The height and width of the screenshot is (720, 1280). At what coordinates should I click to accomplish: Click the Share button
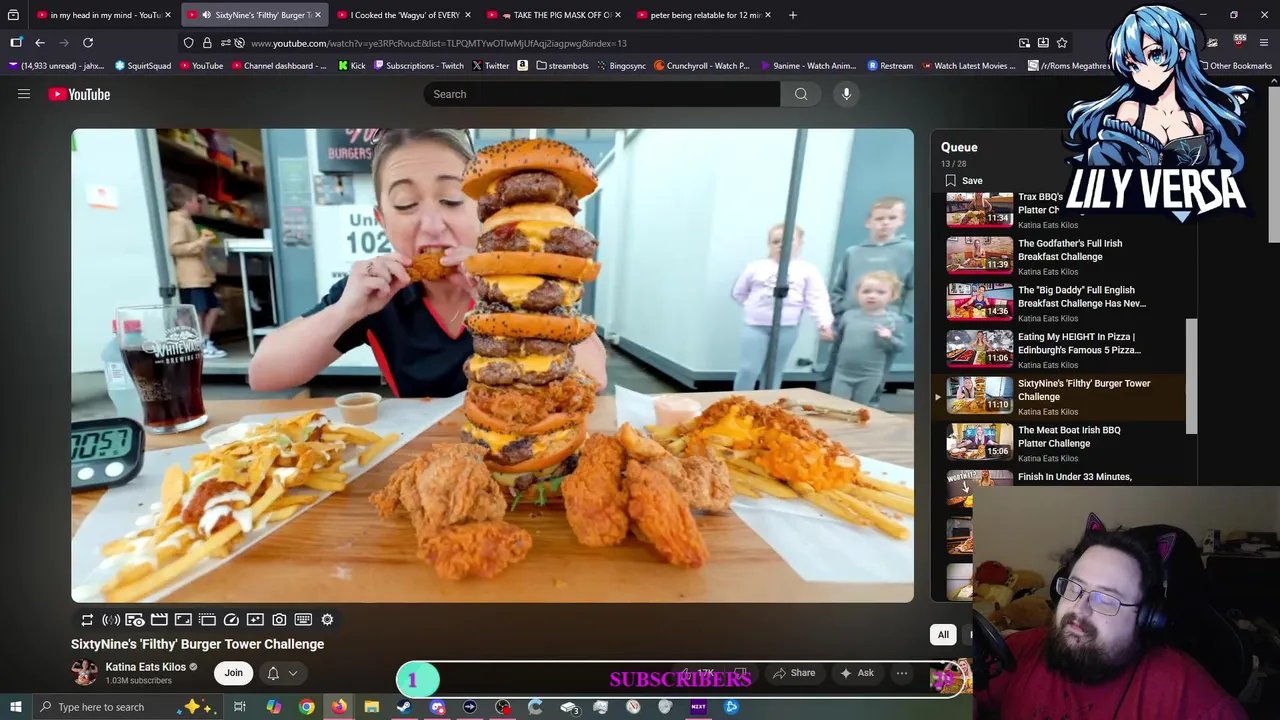click(x=794, y=673)
